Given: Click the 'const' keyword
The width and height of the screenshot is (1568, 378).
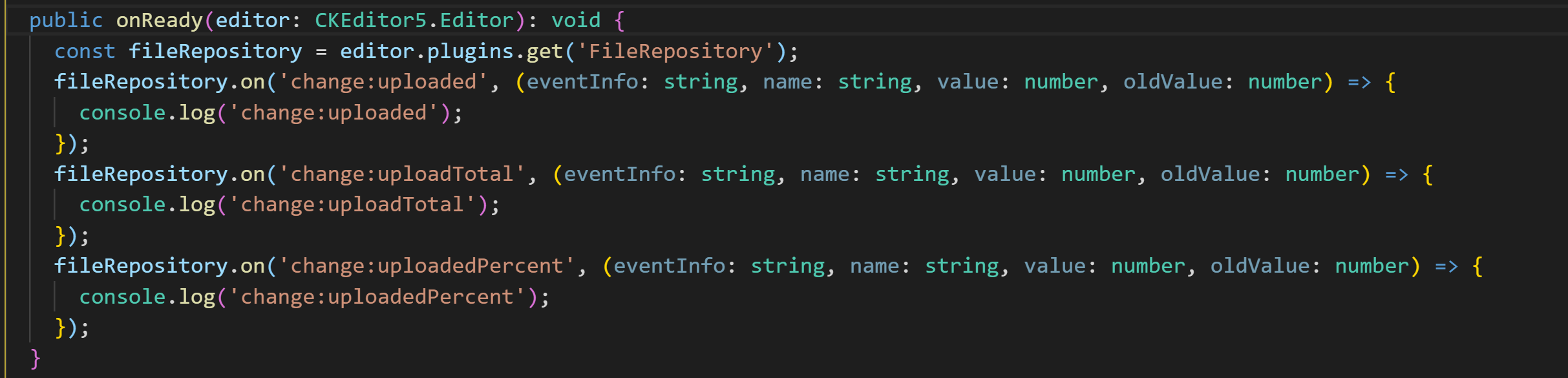Looking at the screenshot, I should click(x=85, y=52).
